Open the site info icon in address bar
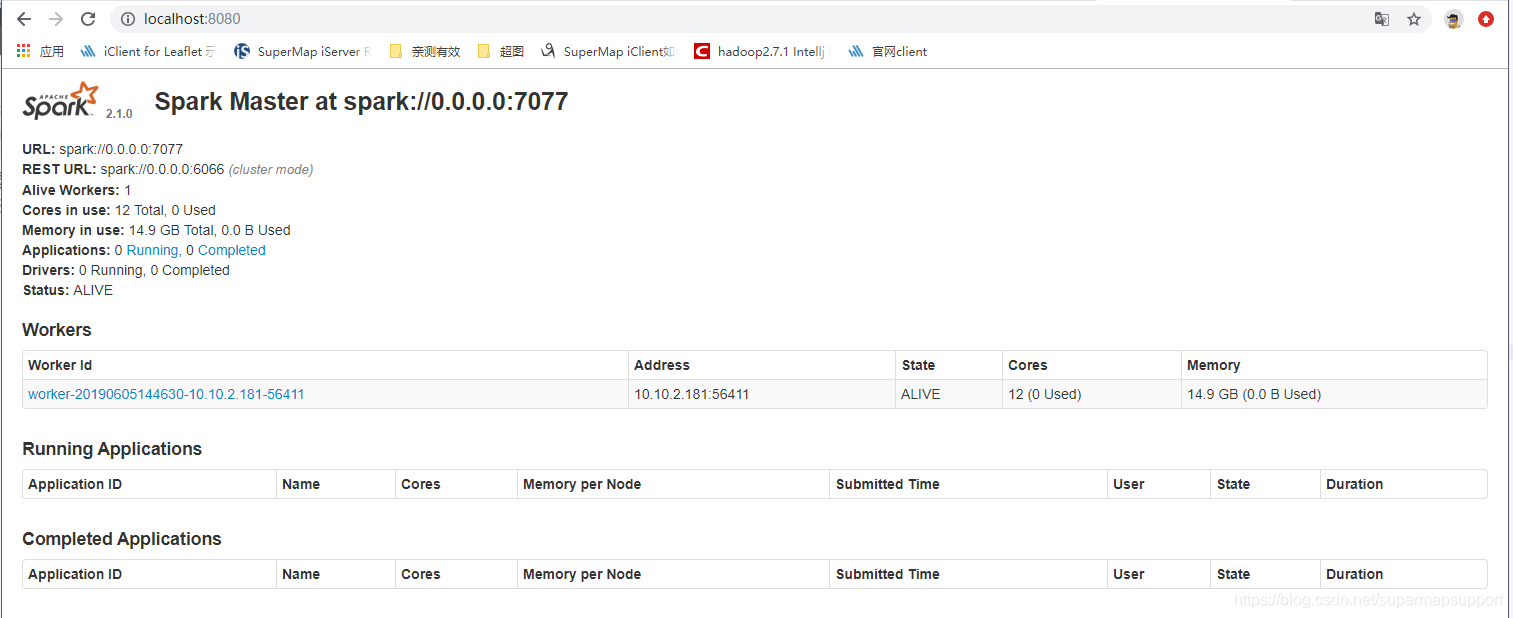 point(127,19)
